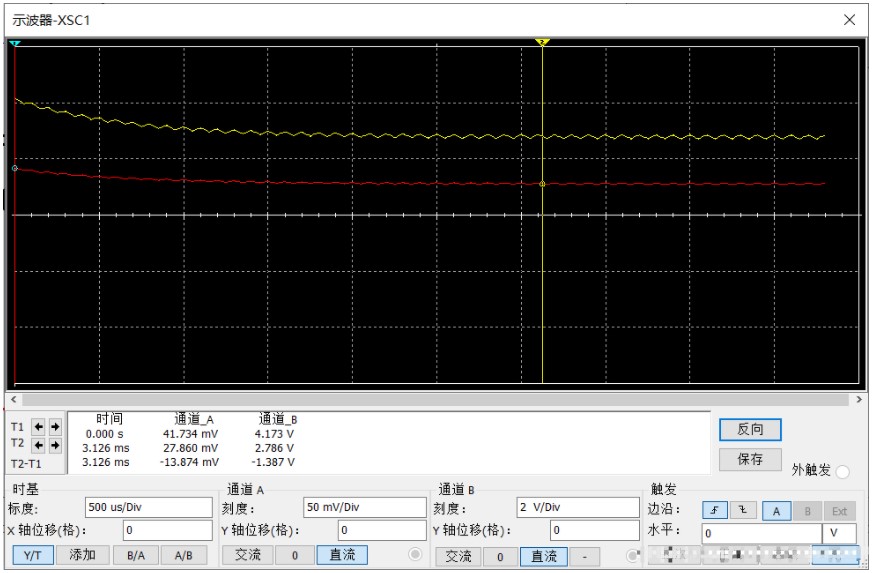Viewport: 873px width, 573px height.
Task: Click the 反向 button
Action: tap(750, 429)
